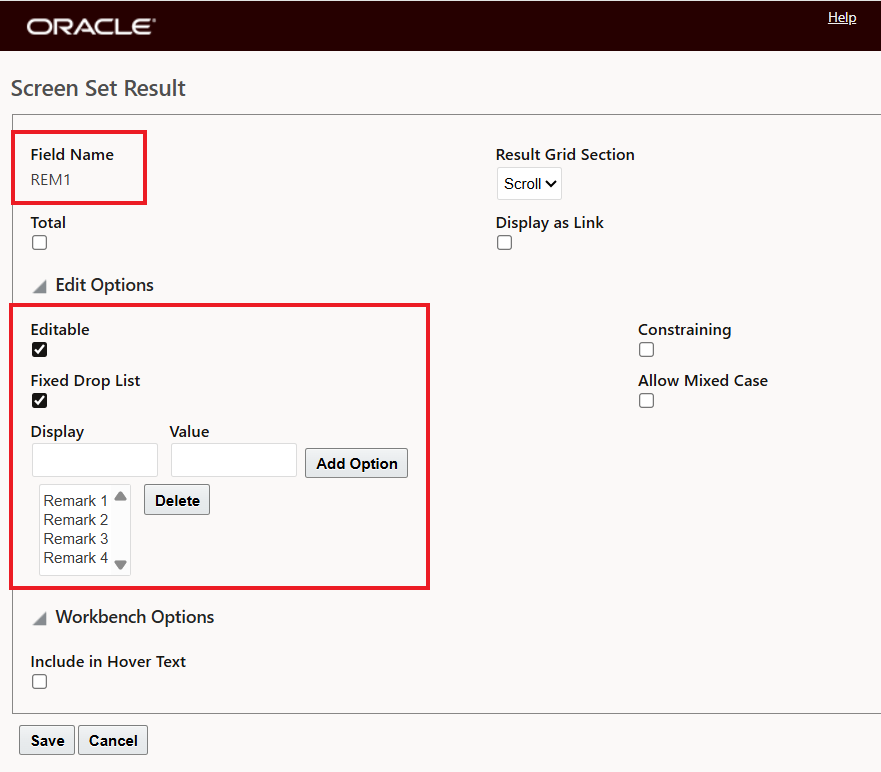The height and width of the screenshot is (772, 881).
Task: Enable the Constraining checkbox
Action: pos(646,349)
